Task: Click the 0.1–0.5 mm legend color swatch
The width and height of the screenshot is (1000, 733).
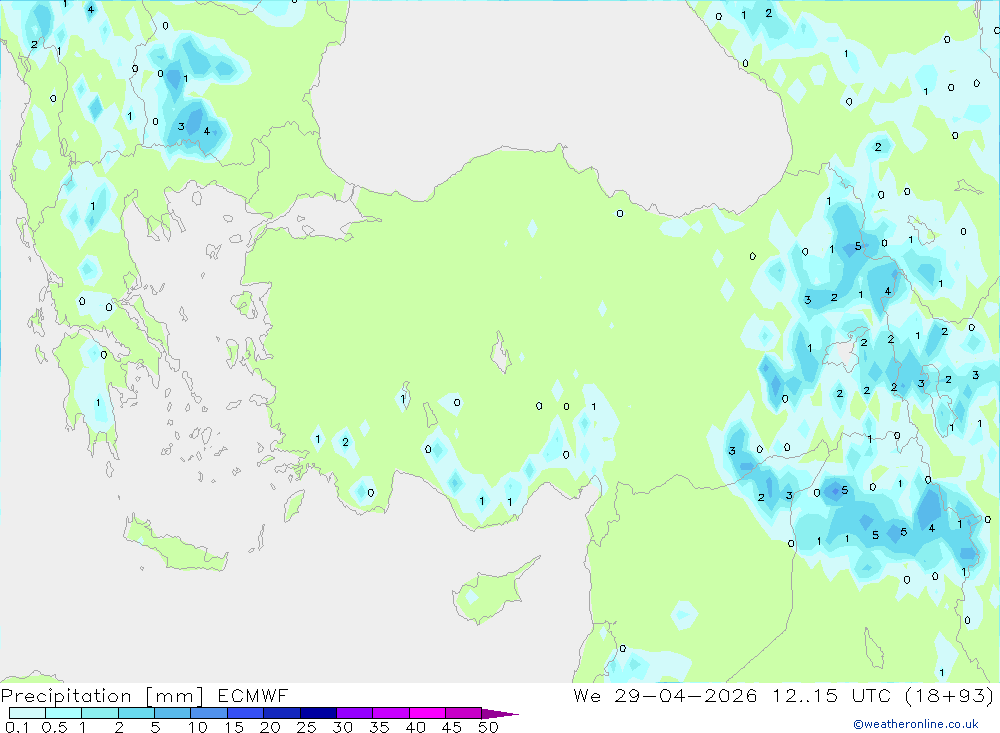Action: (27, 713)
